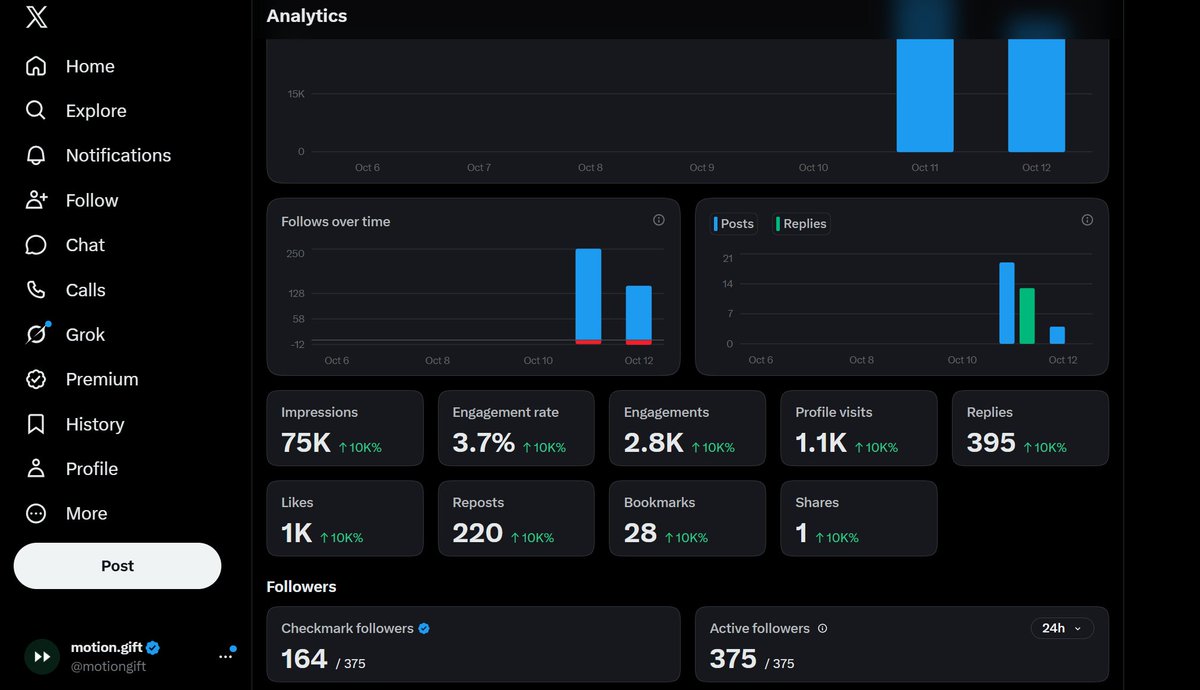Open the Home icon in sidebar
Viewport: 1200px width, 690px height.
click(36, 66)
